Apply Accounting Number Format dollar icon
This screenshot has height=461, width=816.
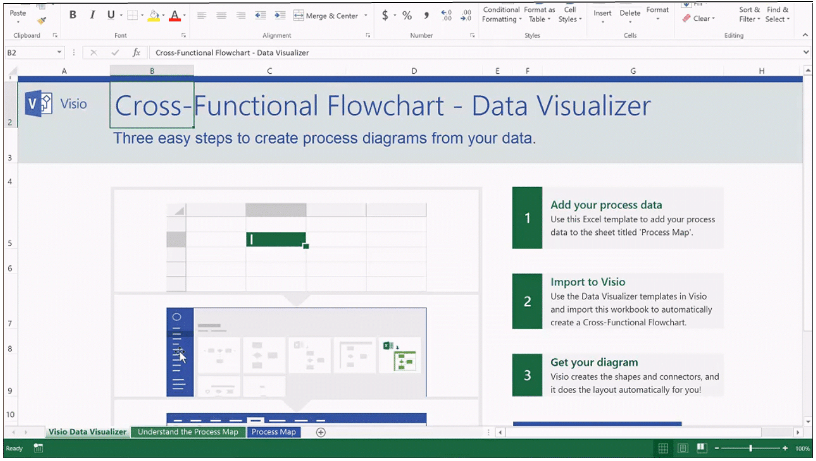(385, 16)
